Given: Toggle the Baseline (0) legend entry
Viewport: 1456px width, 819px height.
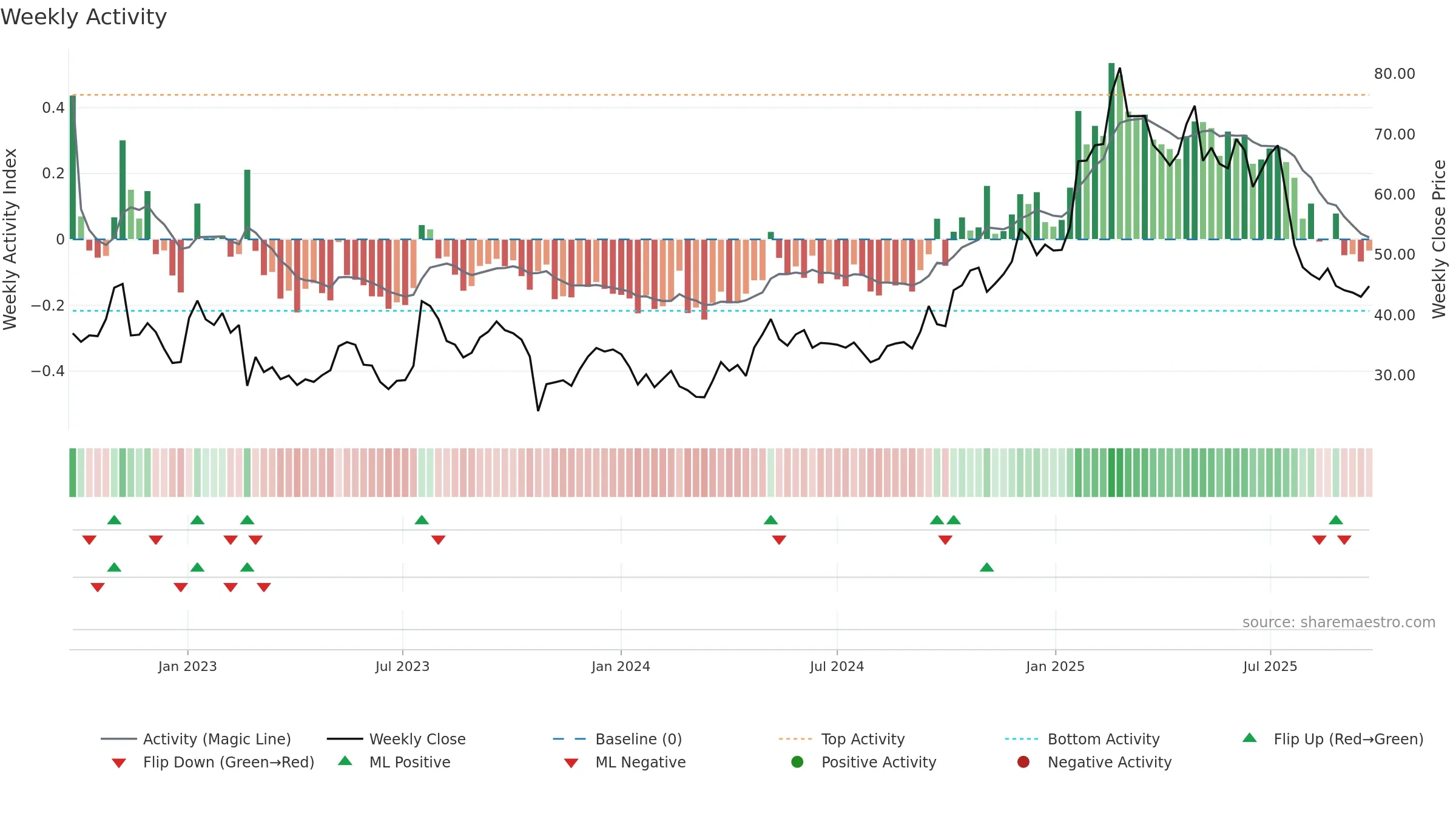Looking at the screenshot, I should pos(618,739).
